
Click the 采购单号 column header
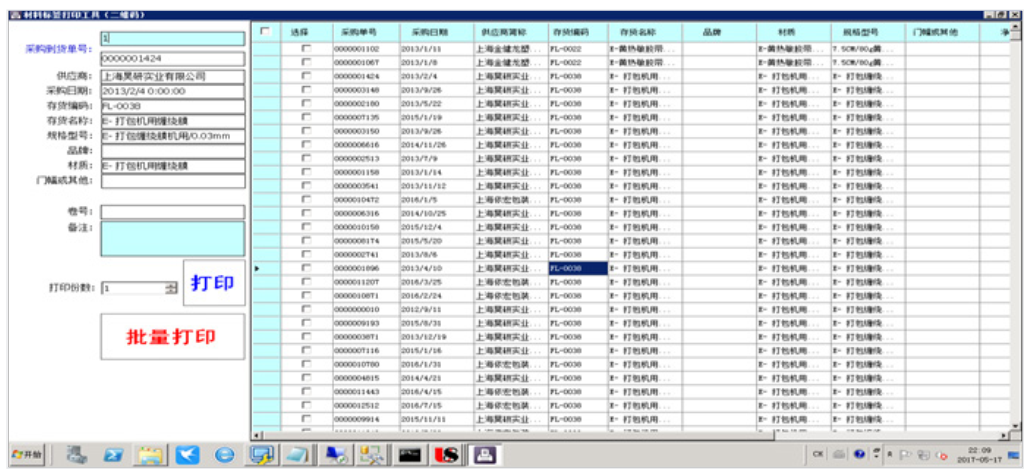pos(366,32)
